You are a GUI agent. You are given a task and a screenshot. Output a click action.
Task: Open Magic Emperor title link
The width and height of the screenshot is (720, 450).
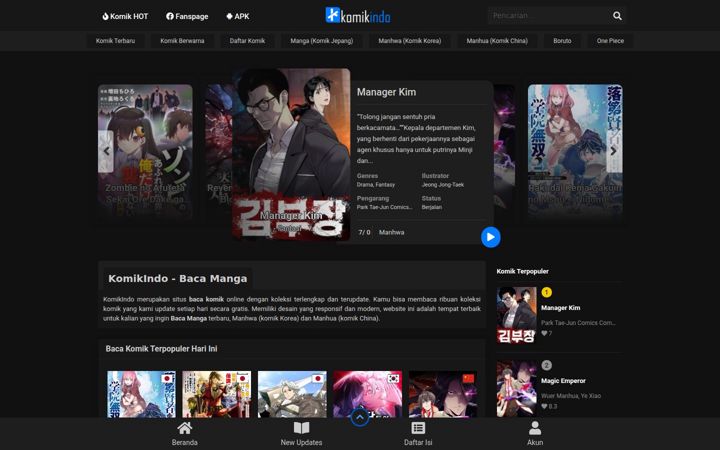[563, 381]
